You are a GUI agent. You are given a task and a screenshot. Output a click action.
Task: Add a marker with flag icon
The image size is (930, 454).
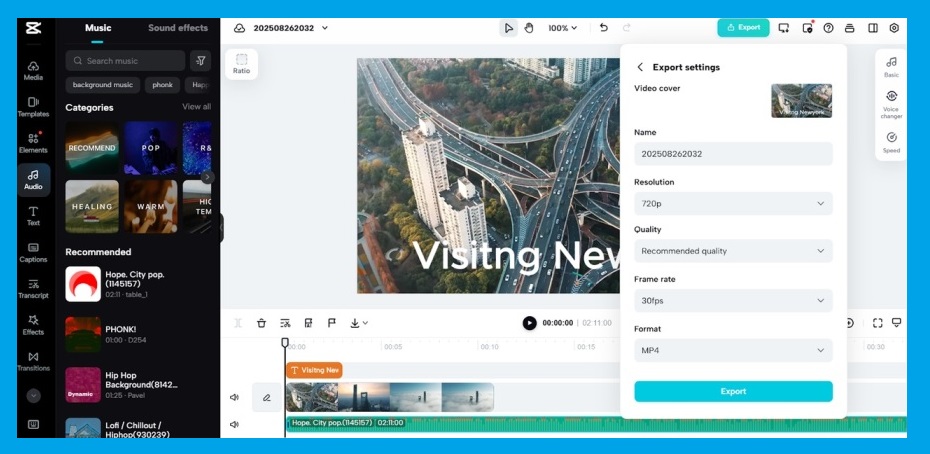(332, 323)
